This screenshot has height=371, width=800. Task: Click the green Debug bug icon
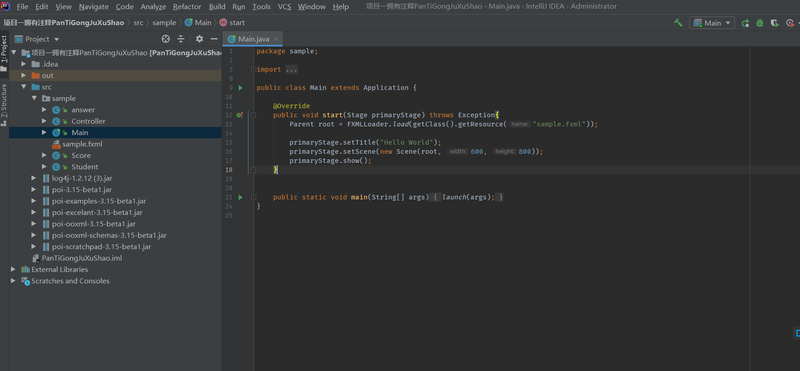click(760, 23)
